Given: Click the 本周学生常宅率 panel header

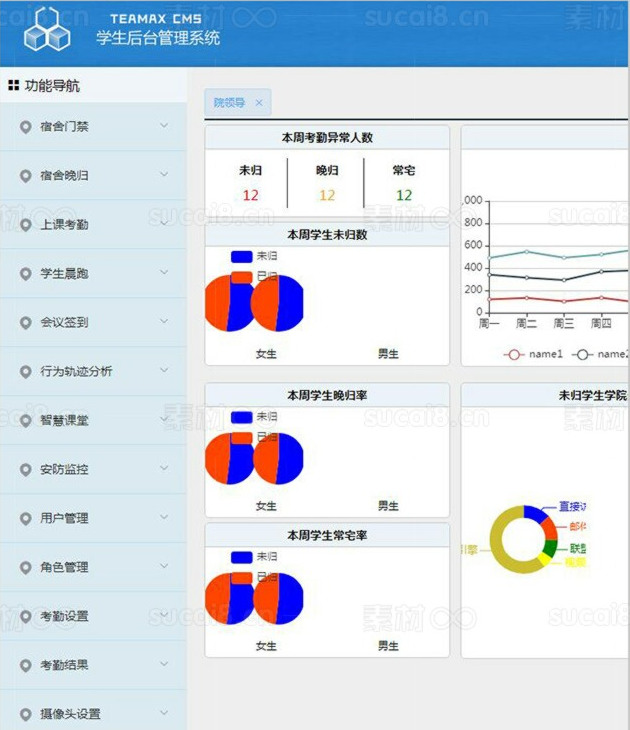Looking at the screenshot, I should (327, 536).
